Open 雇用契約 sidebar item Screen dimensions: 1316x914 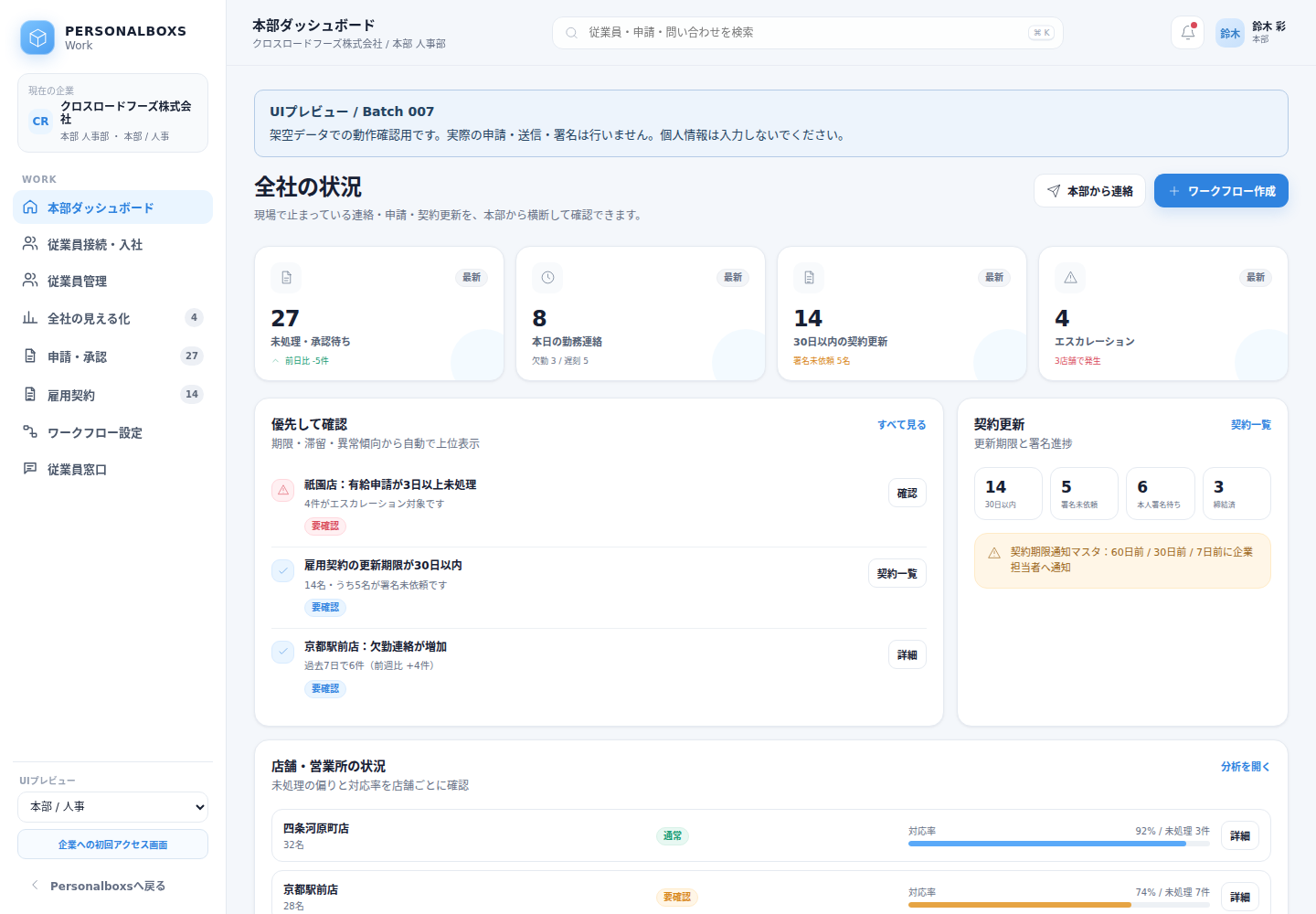pos(112,395)
